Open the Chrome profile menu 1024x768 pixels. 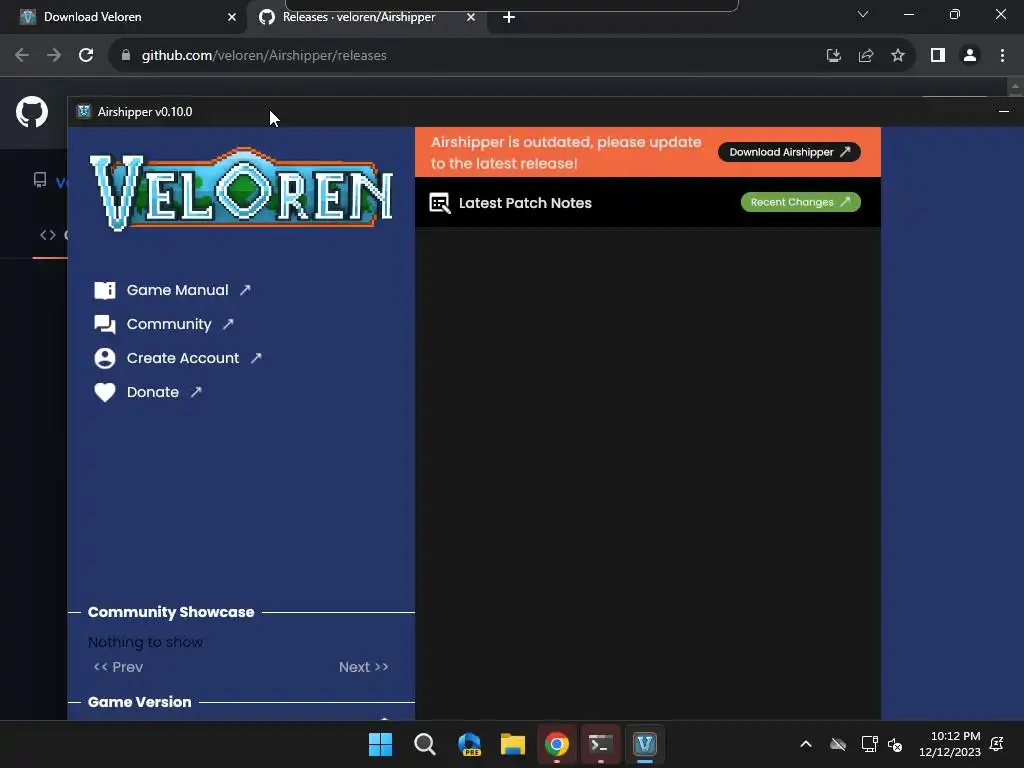click(x=970, y=56)
